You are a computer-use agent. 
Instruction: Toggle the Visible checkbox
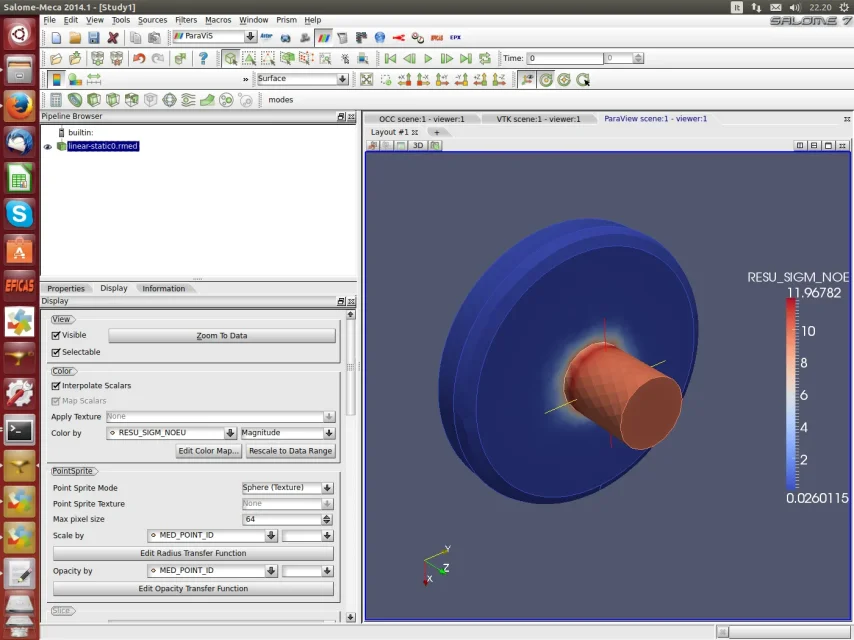56,336
